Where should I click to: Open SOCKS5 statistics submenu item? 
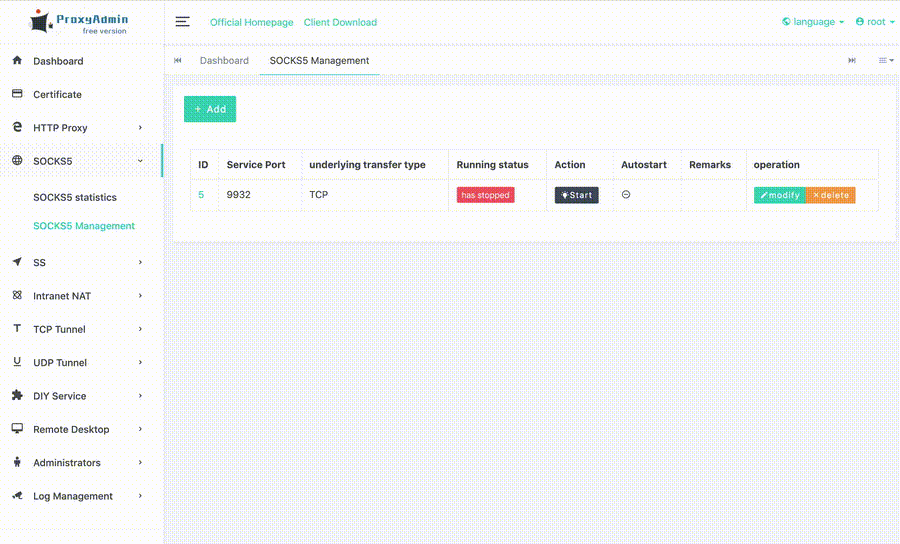(75, 197)
